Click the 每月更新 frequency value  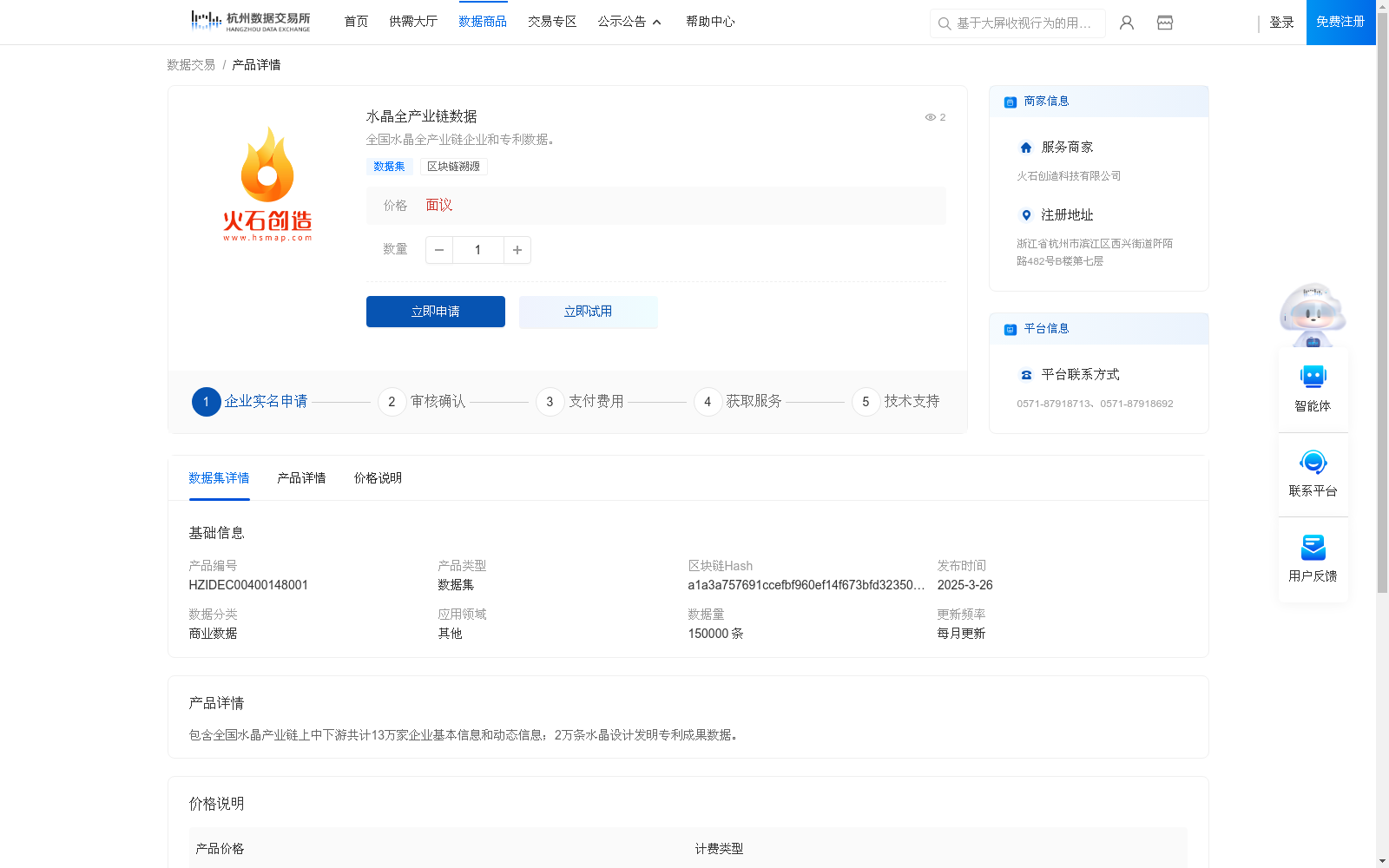coord(961,634)
